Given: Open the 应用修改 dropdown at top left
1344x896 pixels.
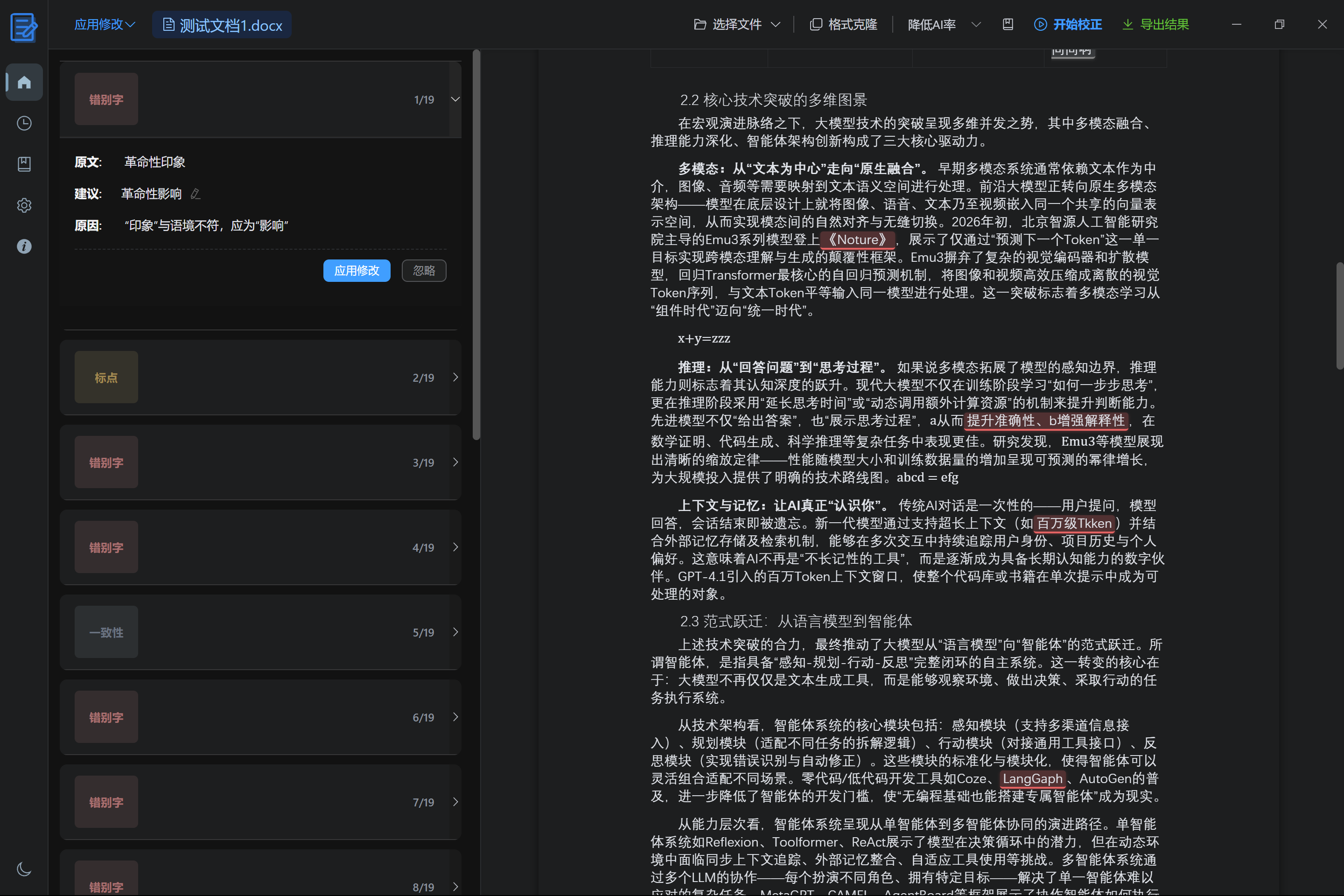Looking at the screenshot, I should [x=105, y=25].
